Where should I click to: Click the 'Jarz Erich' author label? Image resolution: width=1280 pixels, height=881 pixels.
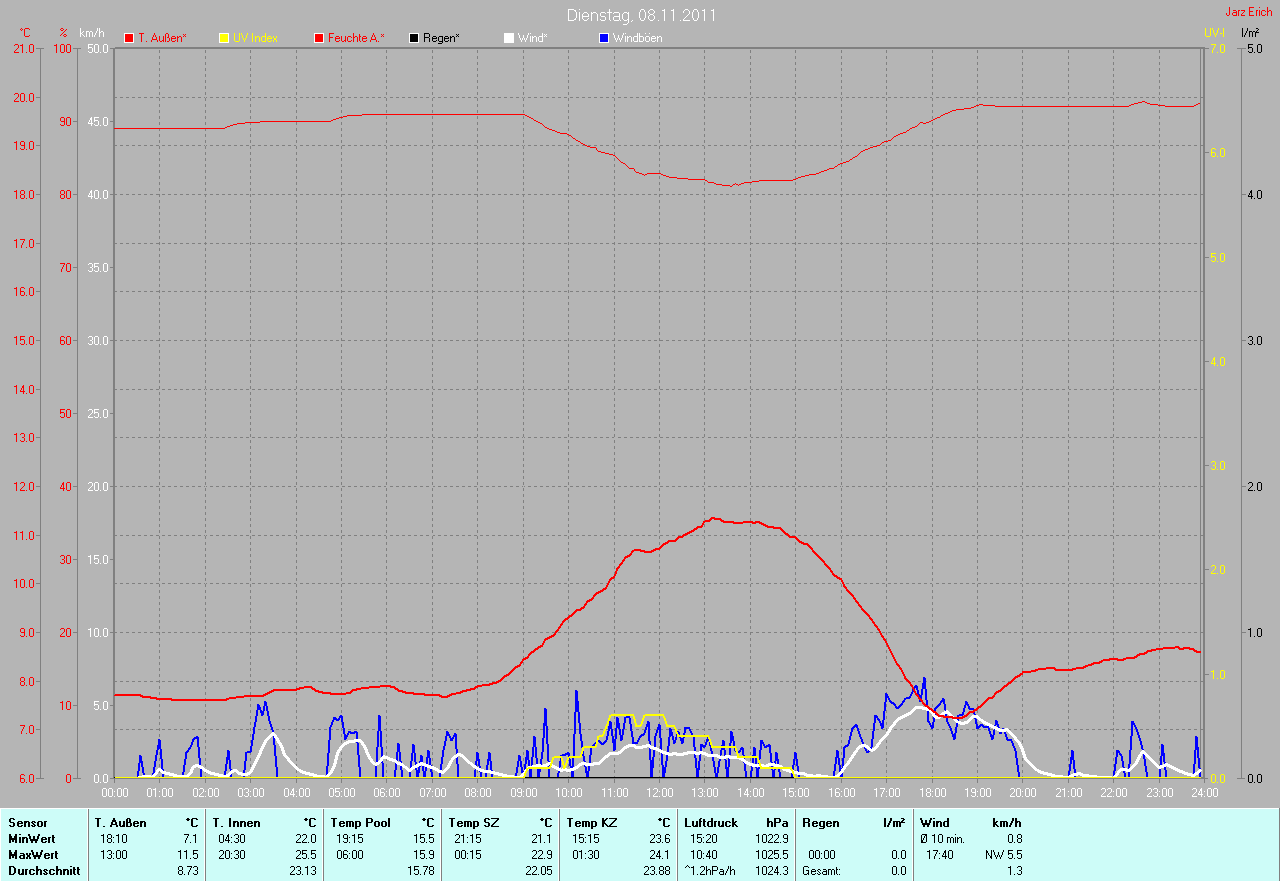pos(1249,11)
